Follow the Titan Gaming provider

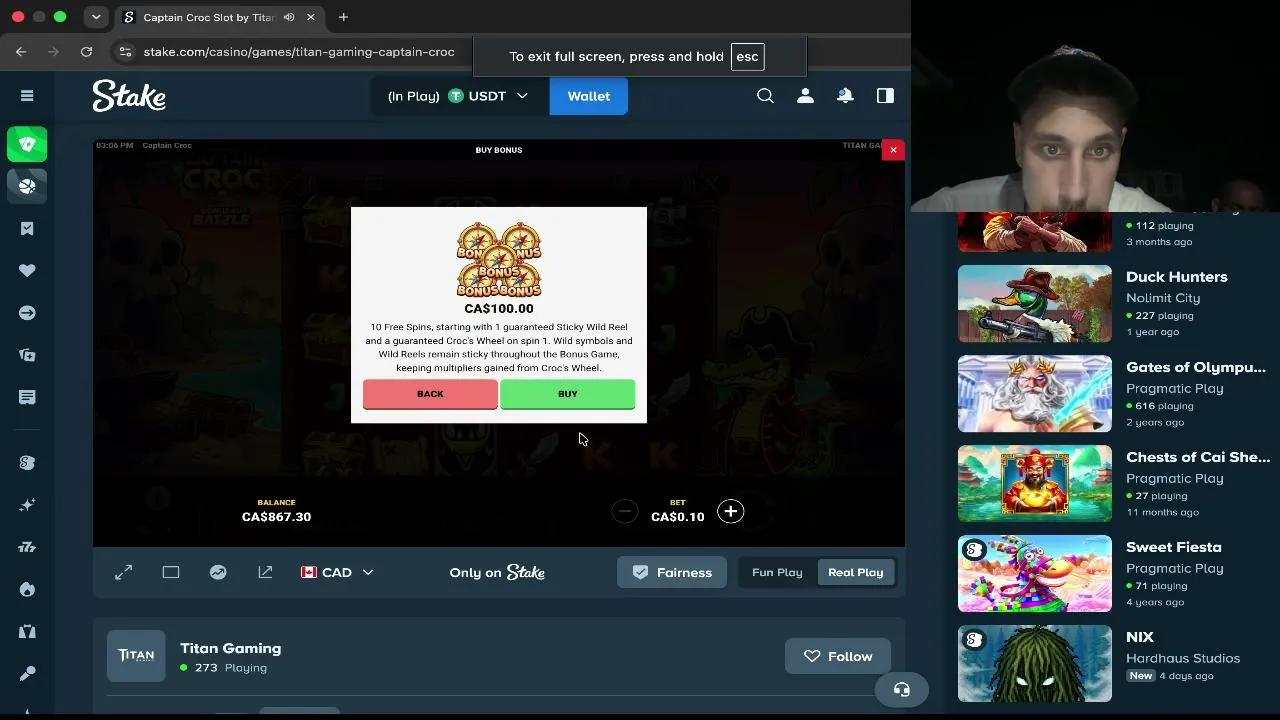click(838, 656)
